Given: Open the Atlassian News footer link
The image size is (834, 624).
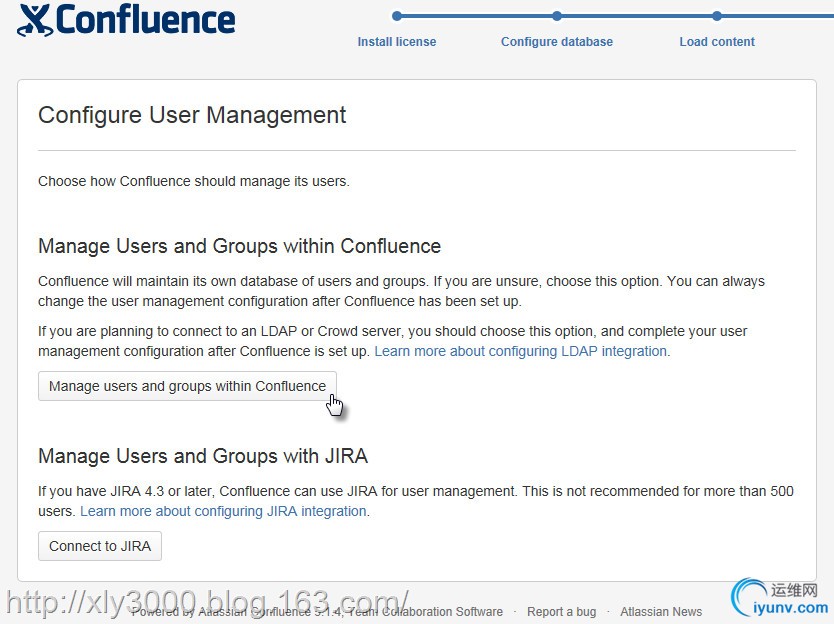Looking at the screenshot, I should (661, 612).
